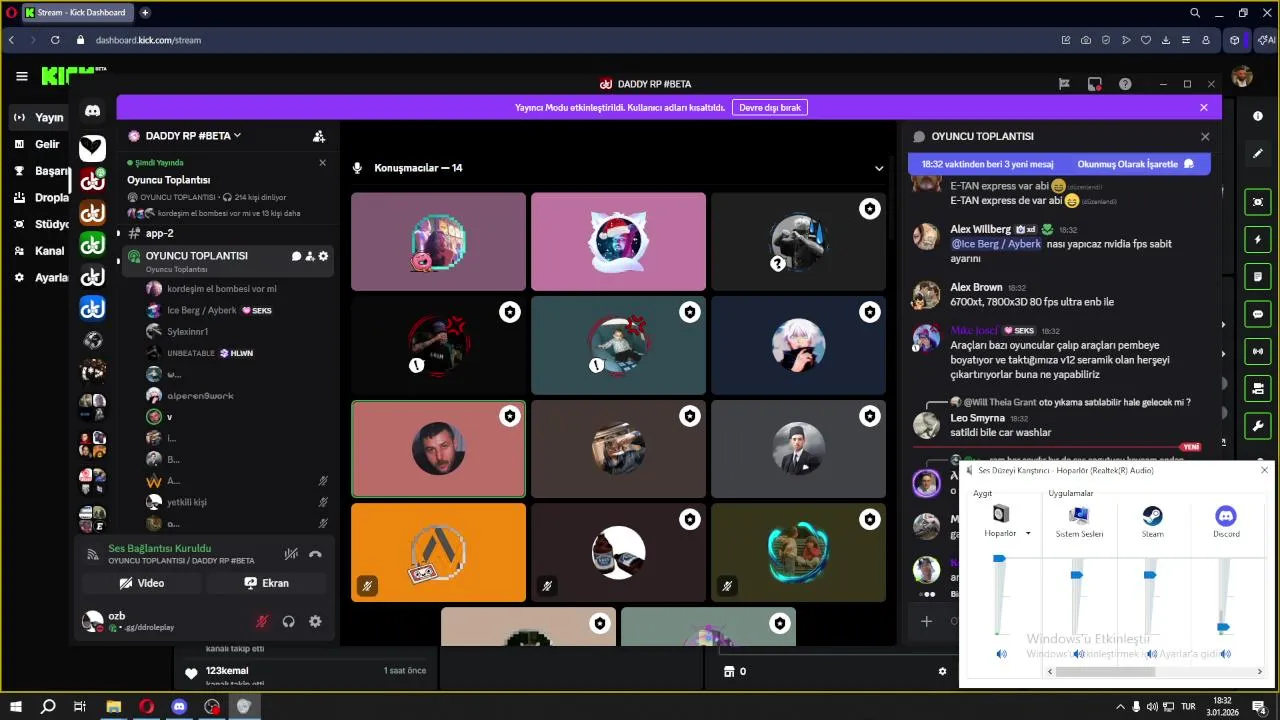This screenshot has height=720, width=1280.
Task: Click the lightning bolt quick action icon
Action: pos(1258,240)
